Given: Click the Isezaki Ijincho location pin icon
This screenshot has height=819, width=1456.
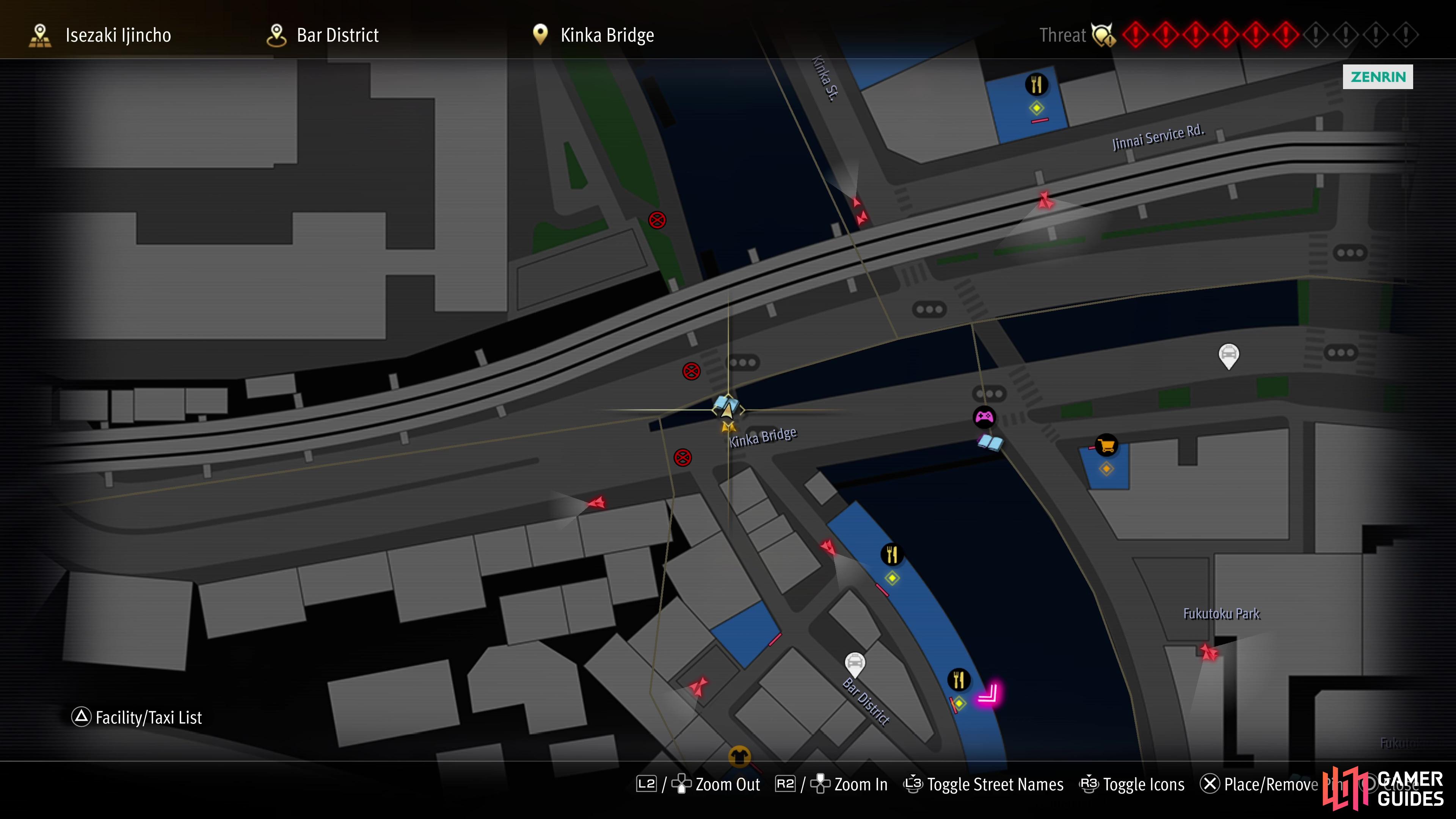Looking at the screenshot, I should [39, 35].
